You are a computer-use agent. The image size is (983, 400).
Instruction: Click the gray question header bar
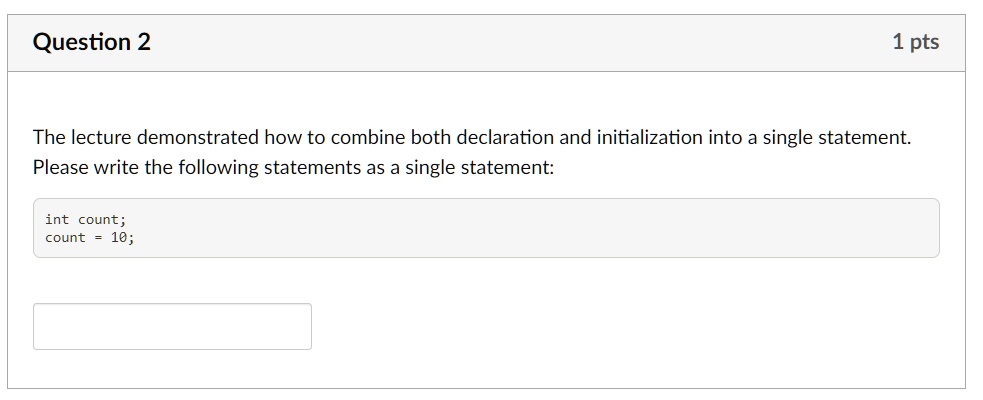pyautogui.click(x=486, y=43)
